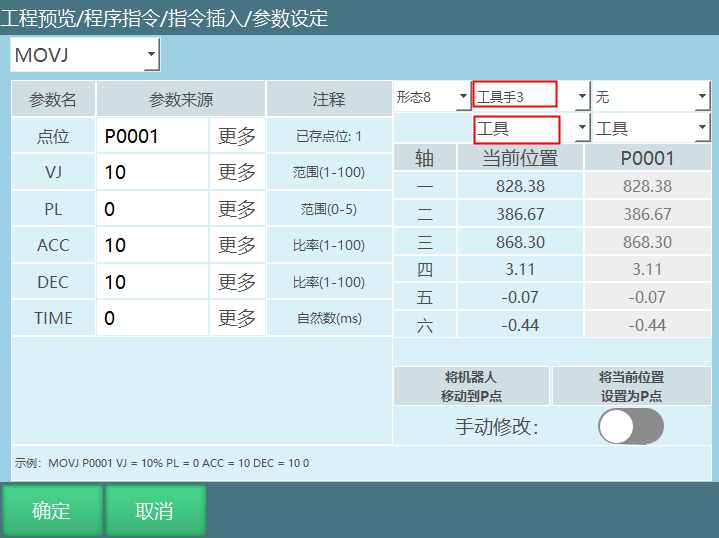Click 将当前位置设置为P点 button
This screenshot has height=538, width=719.
(631, 386)
